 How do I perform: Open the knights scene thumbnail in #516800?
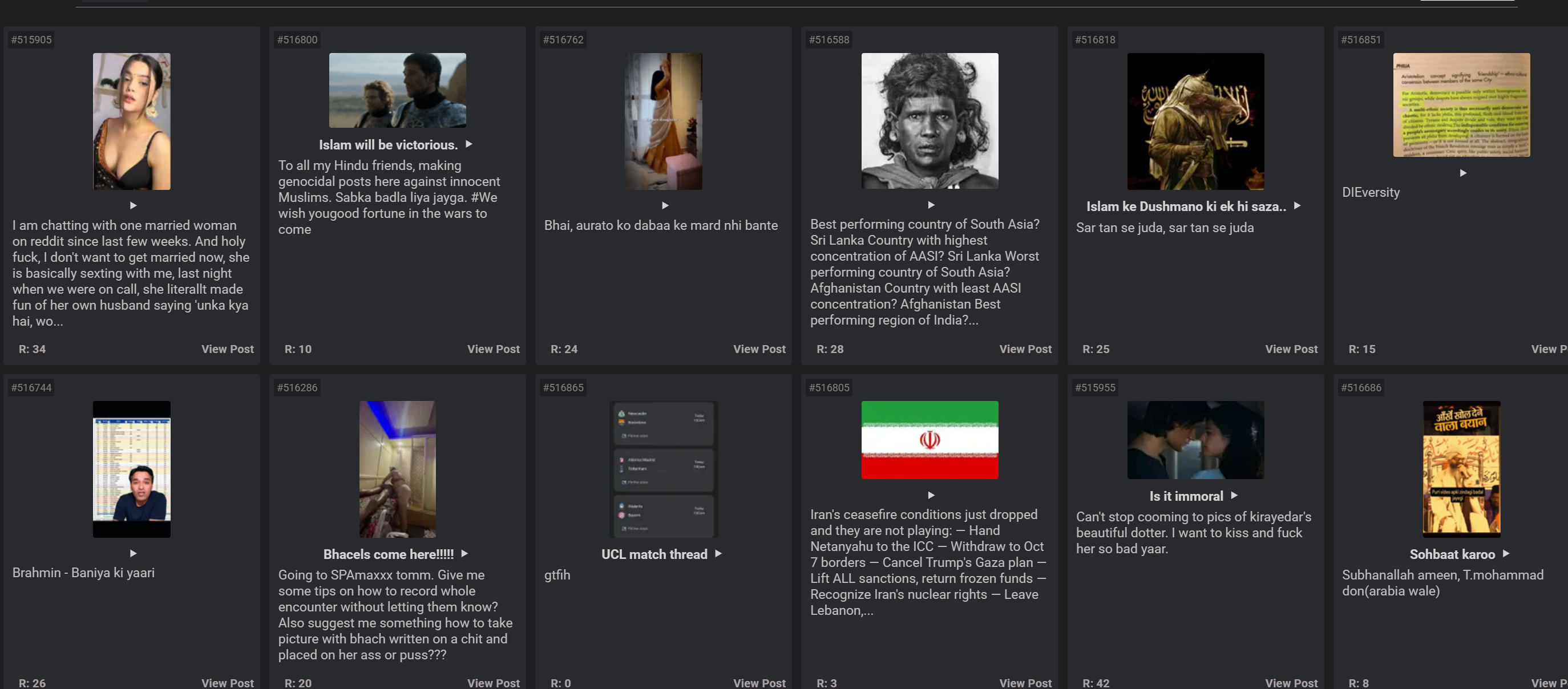397,90
